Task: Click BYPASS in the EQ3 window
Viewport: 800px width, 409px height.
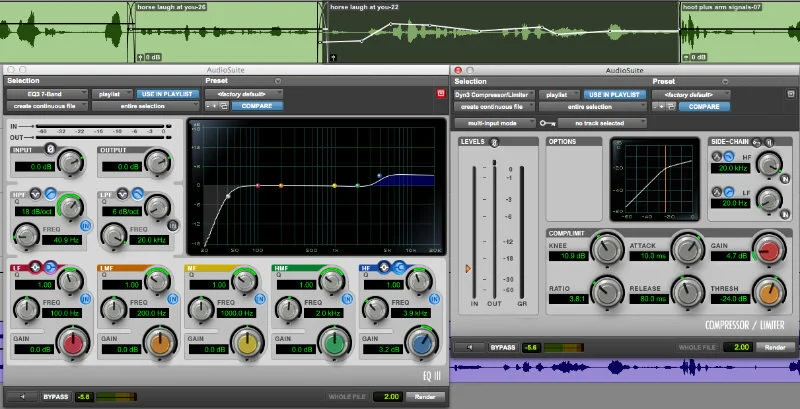Action: pos(56,396)
